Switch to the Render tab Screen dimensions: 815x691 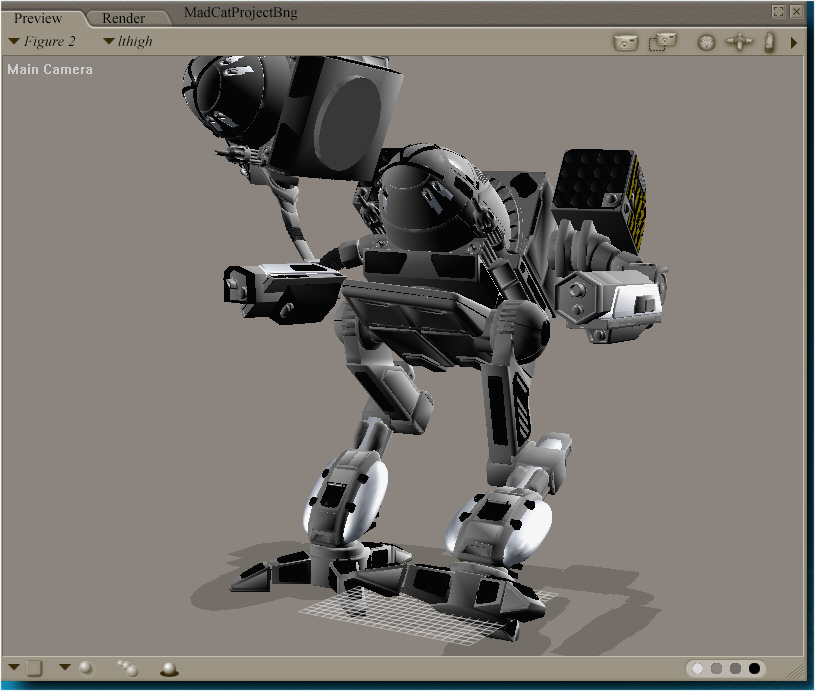coord(124,18)
